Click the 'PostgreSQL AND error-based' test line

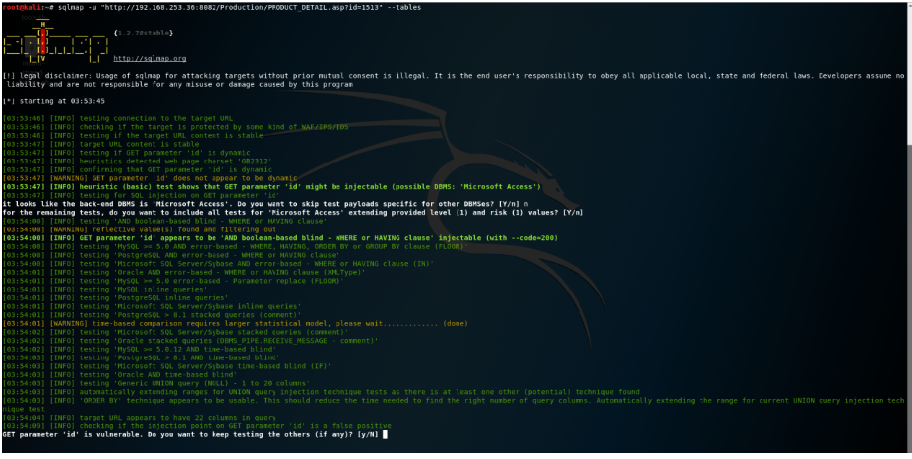click(171, 255)
